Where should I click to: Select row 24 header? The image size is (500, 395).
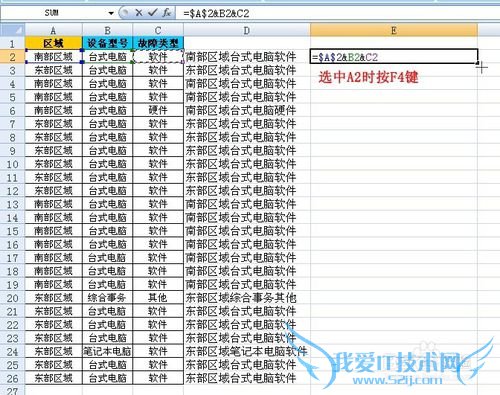point(12,351)
